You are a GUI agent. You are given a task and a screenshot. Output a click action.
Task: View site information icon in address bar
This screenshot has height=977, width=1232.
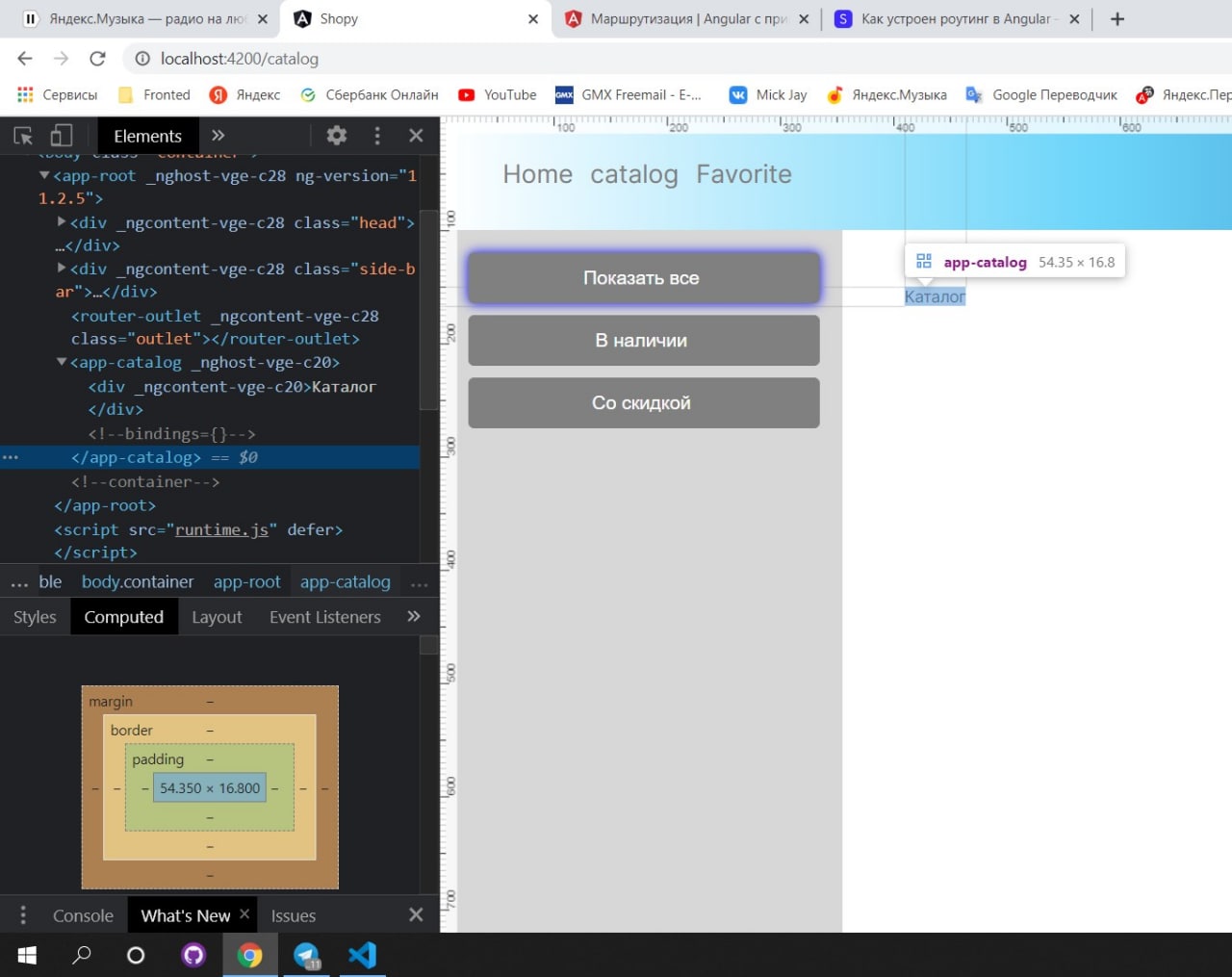pos(142,59)
